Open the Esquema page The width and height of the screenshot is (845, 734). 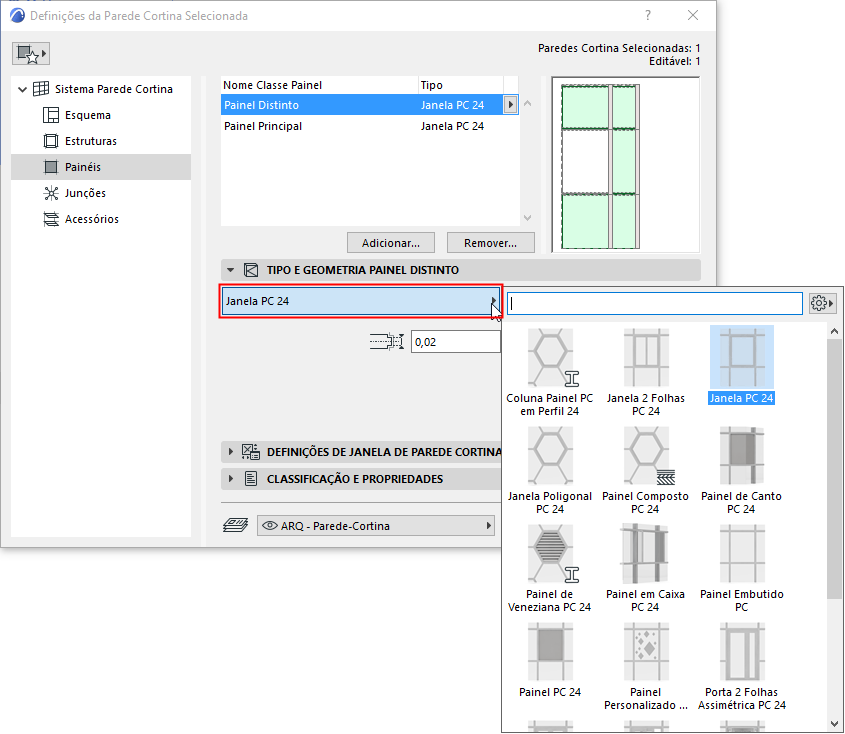click(x=88, y=115)
